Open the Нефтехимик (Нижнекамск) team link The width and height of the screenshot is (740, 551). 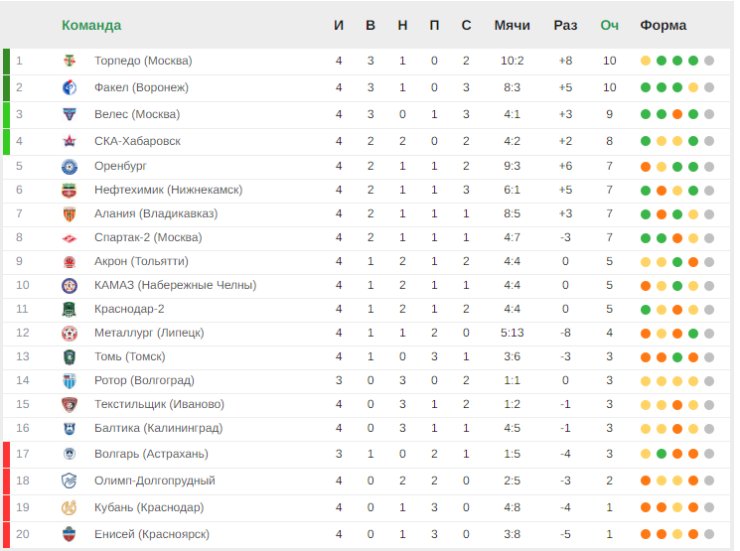tap(168, 190)
